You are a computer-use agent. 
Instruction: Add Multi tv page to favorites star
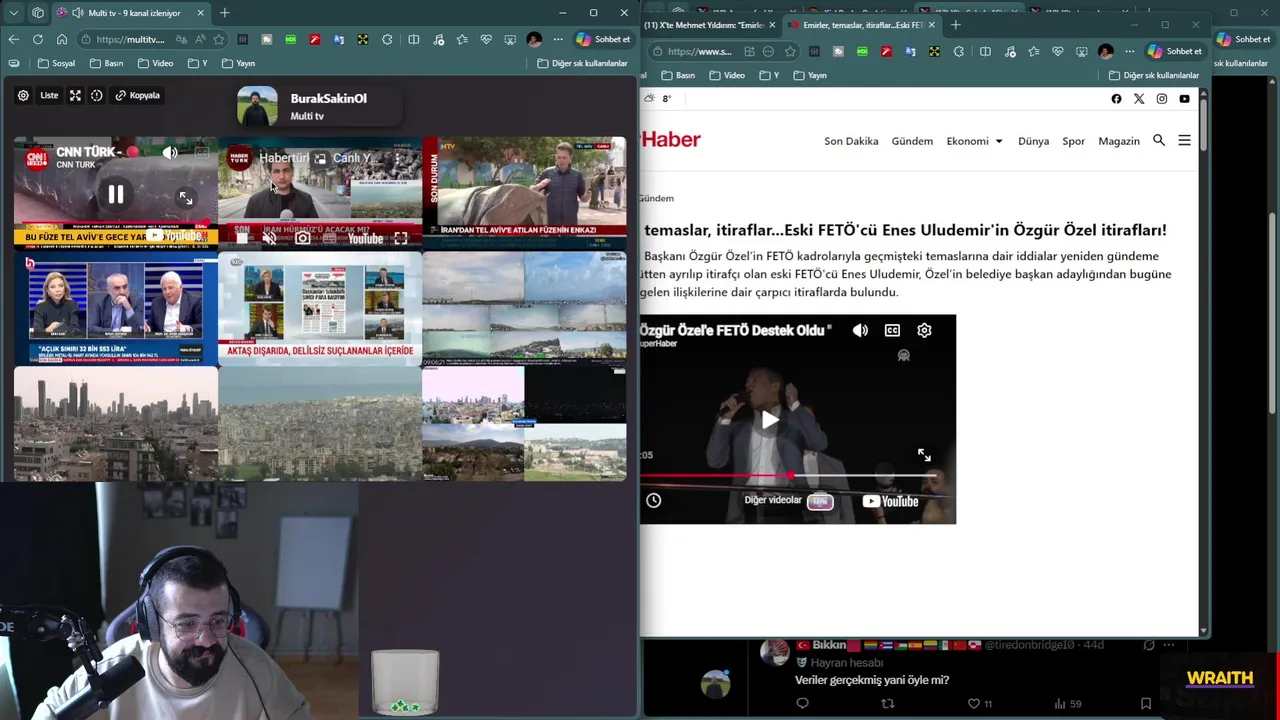(x=219, y=39)
